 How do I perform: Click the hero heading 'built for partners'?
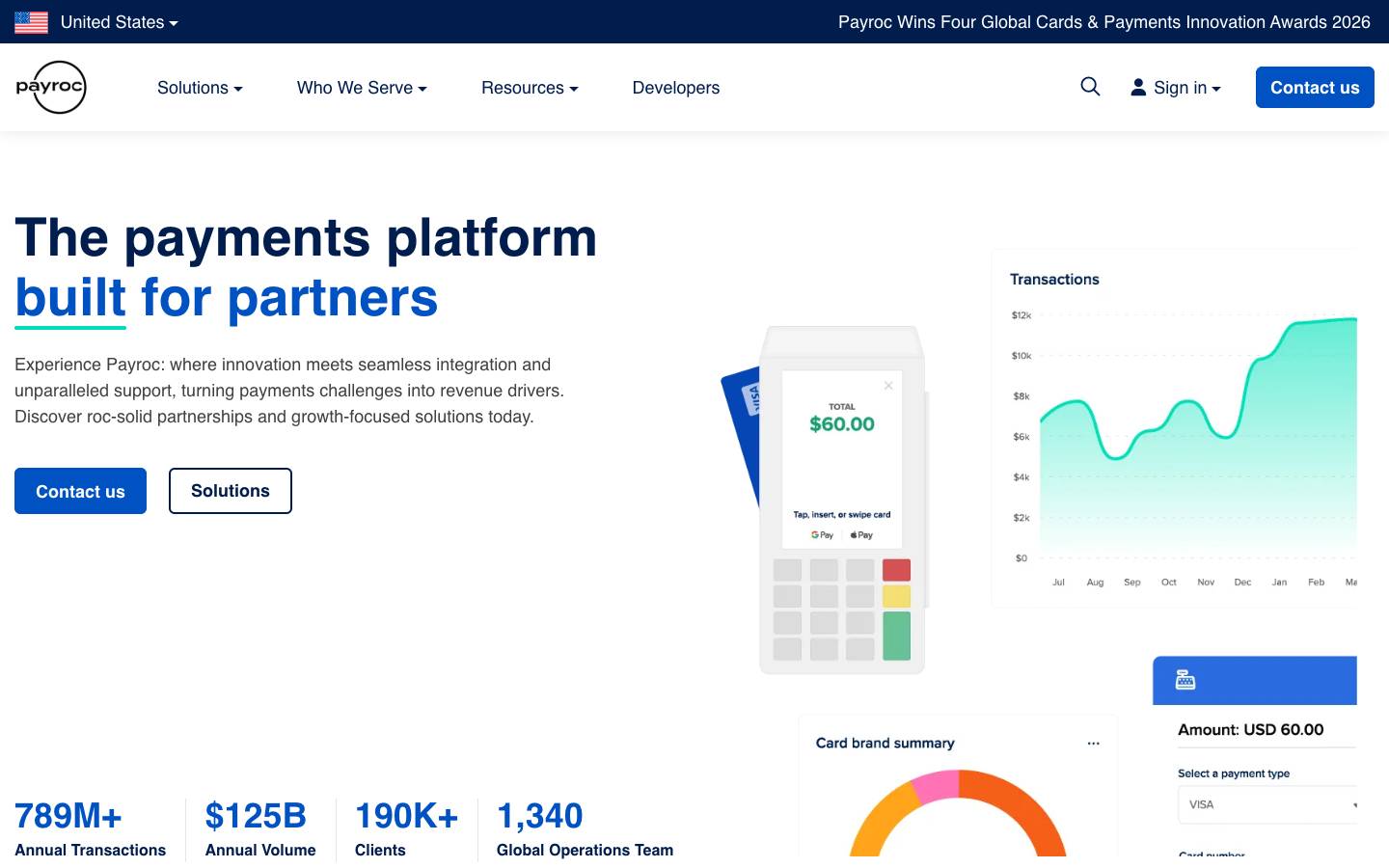[x=227, y=298]
